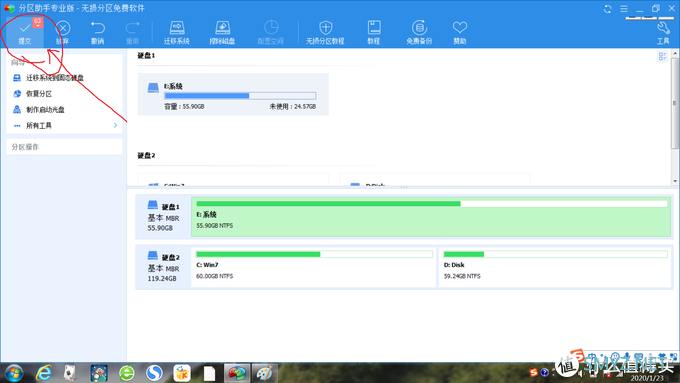Toggle the disk view layout icon
680x383 pixels.
tap(662, 56)
